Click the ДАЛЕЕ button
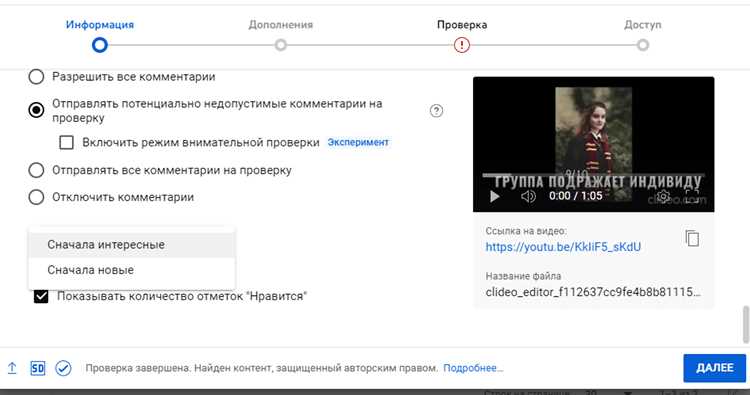750x395 pixels. [x=715, y=368]
